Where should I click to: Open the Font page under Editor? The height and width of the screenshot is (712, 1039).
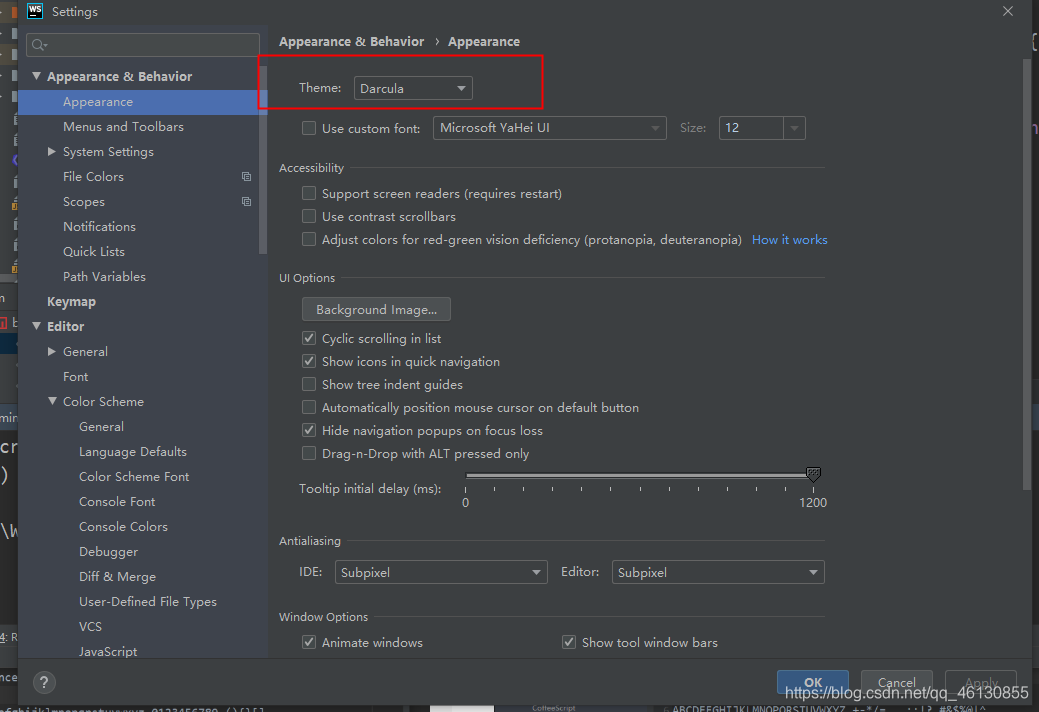pyautogui.click(x=76, y=377)
